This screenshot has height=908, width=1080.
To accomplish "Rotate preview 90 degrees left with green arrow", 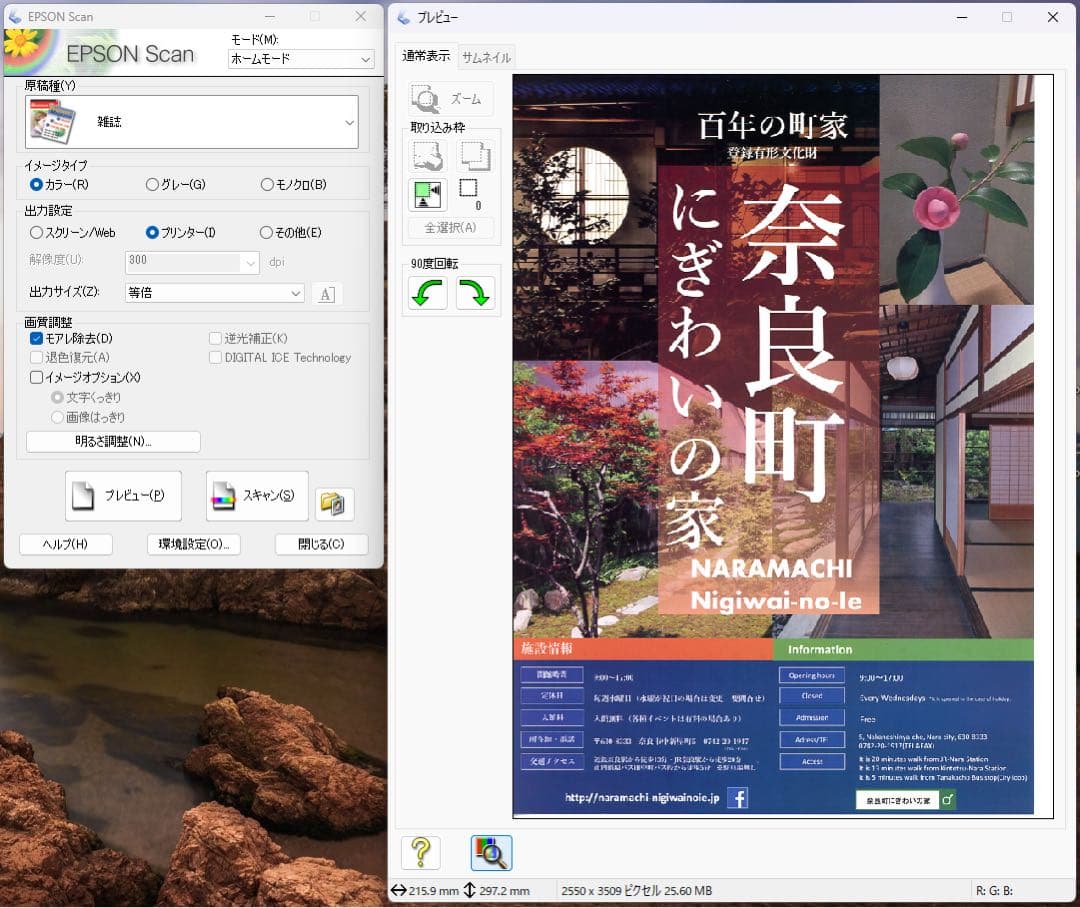I will pos(427,294).
